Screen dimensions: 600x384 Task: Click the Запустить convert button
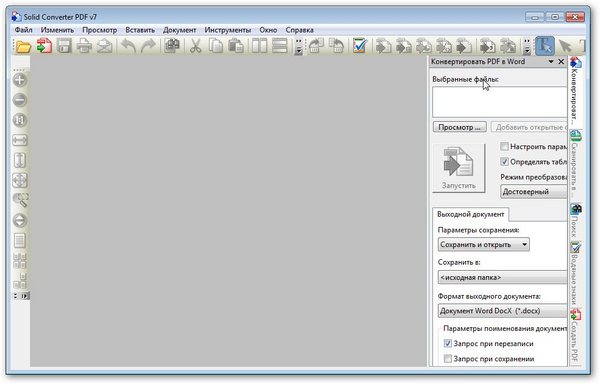(458, 168)
